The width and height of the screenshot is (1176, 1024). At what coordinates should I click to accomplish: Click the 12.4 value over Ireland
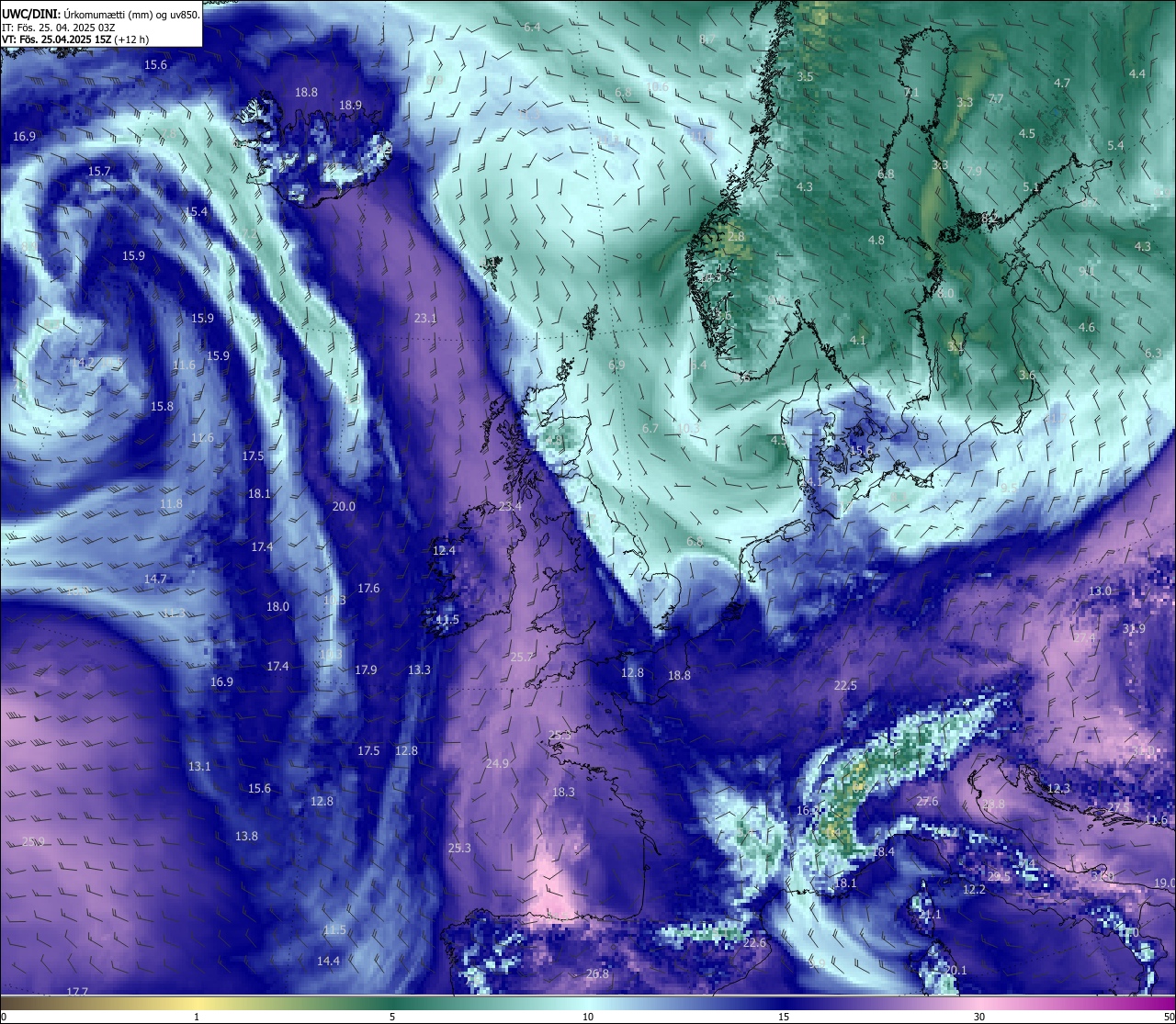coord(444,551)
